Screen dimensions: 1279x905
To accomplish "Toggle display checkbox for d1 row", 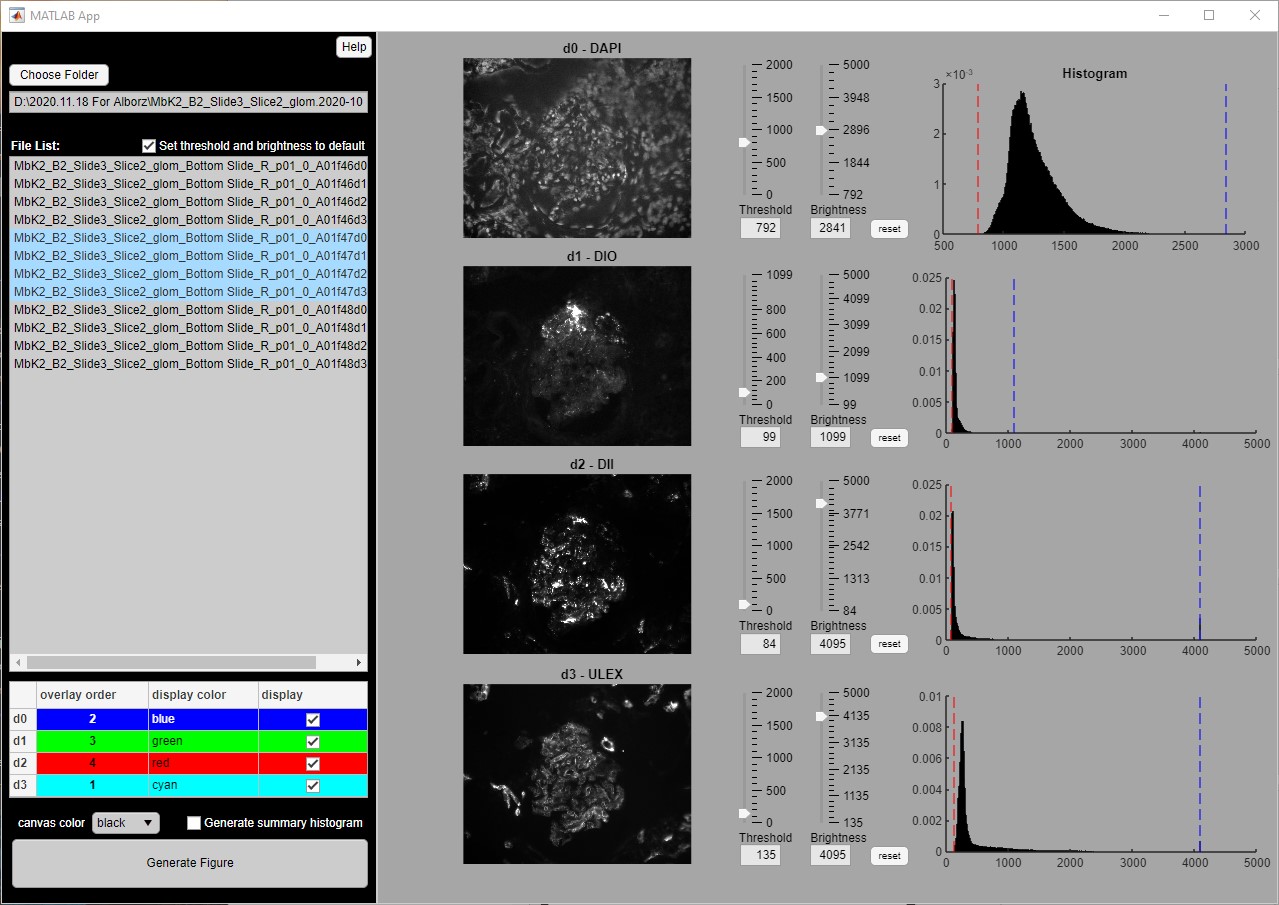I will (313, 742).
